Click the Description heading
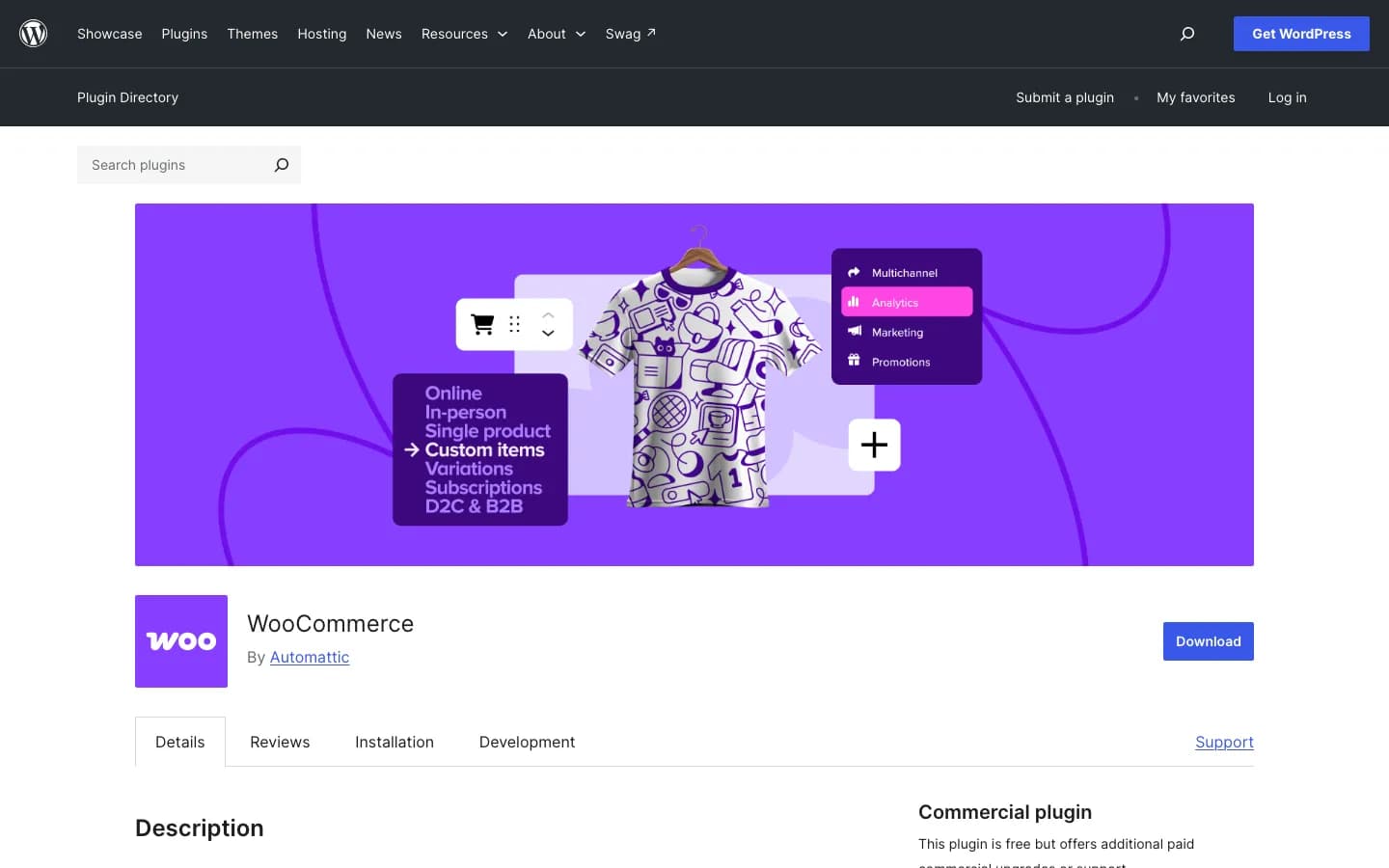 [200, 828]
